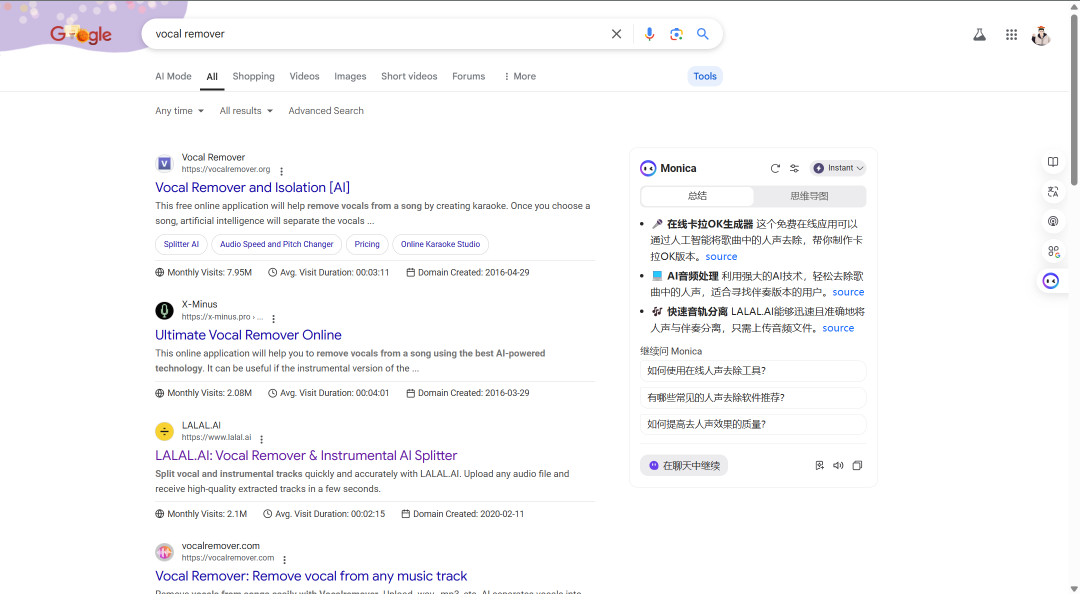1080x594 pixels.
Task: Click the blue magnifier search button
Action: pos(703,34)
